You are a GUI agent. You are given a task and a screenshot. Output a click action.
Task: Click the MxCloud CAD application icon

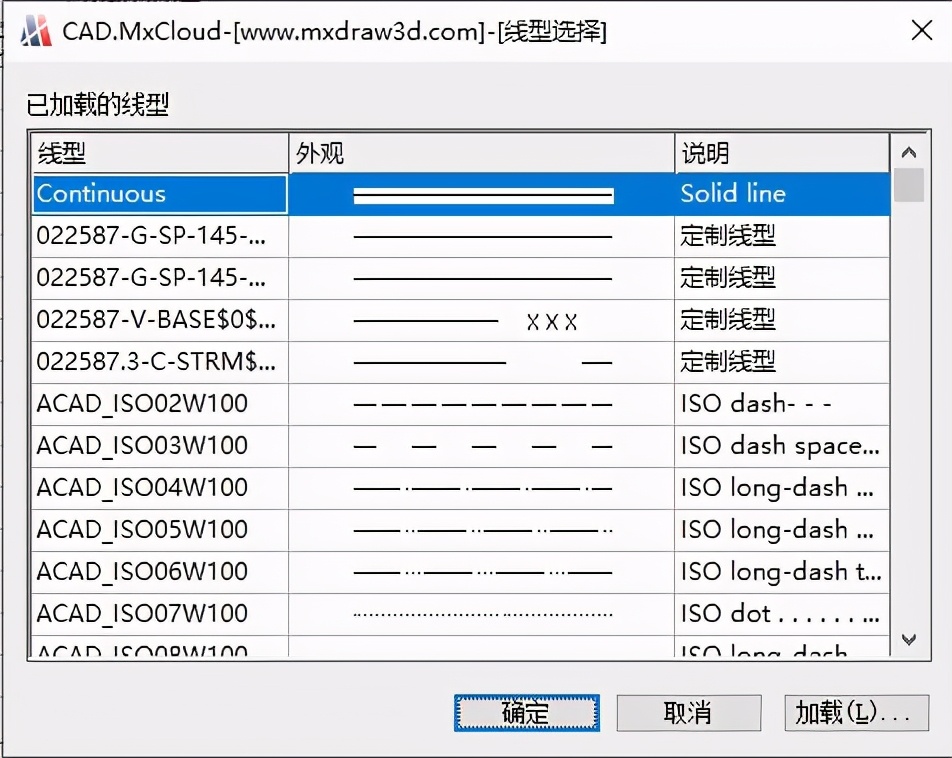click(35, 30)
